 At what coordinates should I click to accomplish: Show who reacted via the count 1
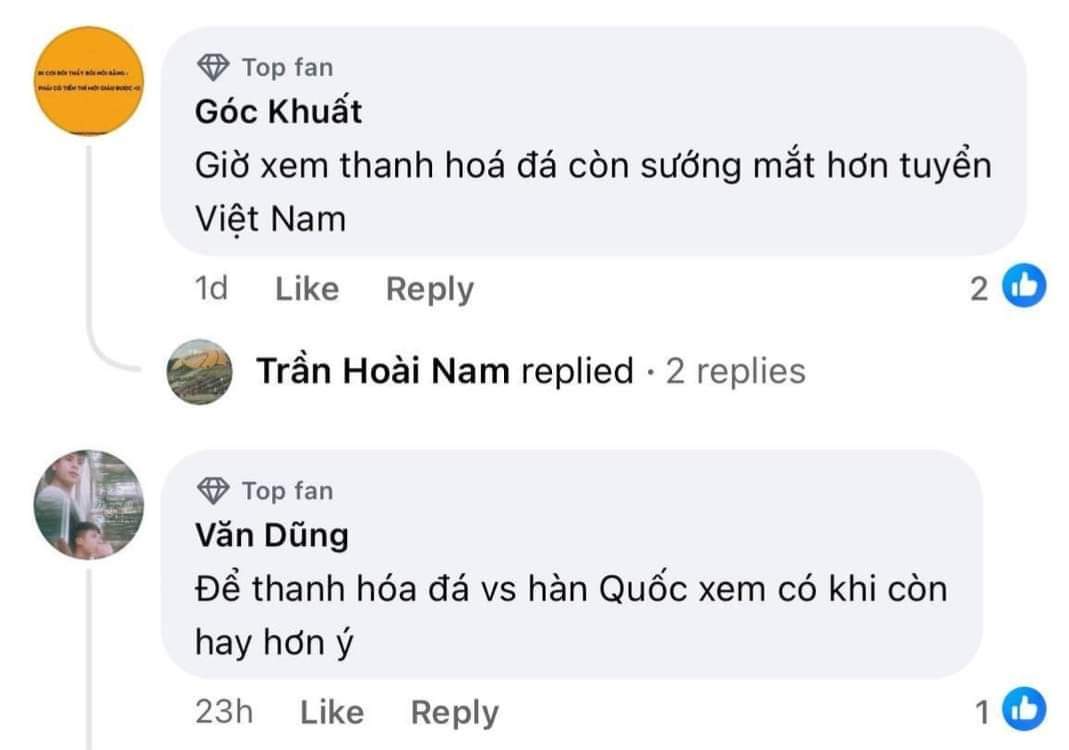[x=982, y=712]
